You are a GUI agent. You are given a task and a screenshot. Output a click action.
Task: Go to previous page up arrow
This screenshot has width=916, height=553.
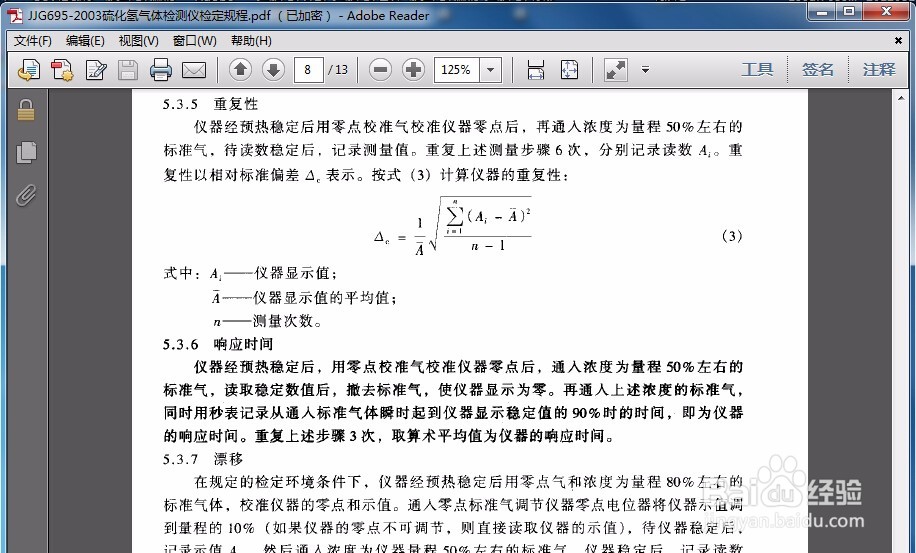pyautogui.click(x=240, y=69)
